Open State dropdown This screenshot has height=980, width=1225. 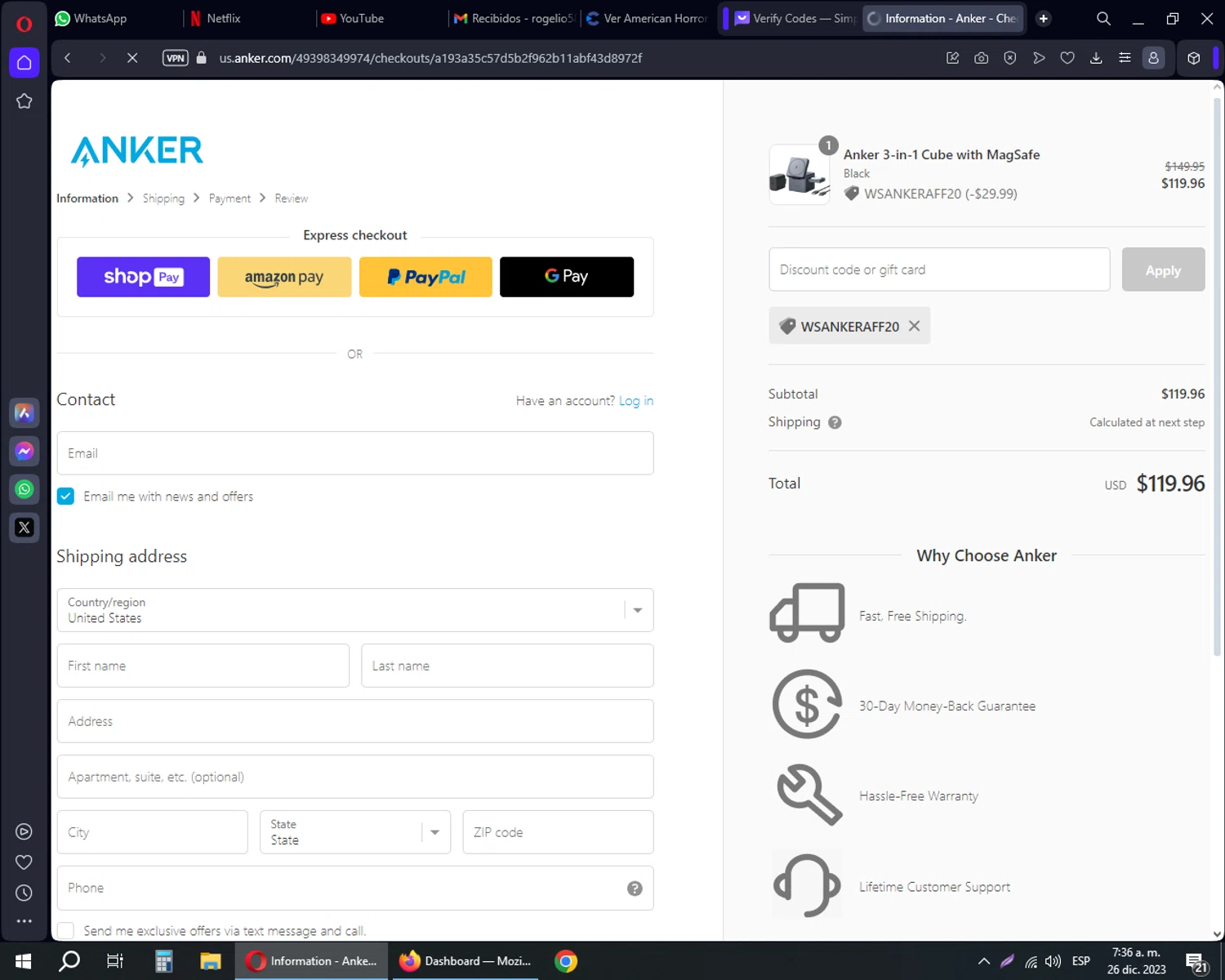coord(355,832)
